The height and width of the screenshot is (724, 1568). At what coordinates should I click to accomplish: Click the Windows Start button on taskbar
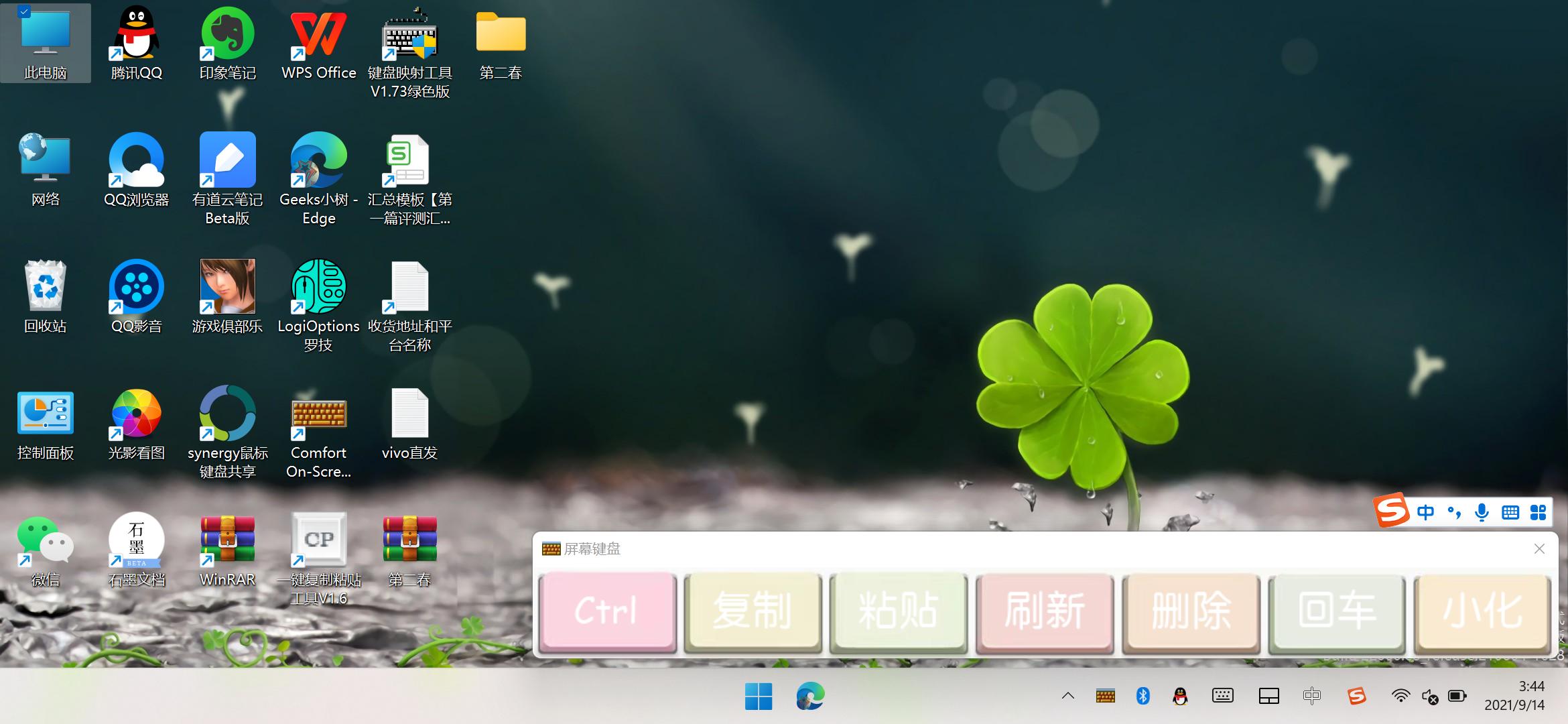click(758, 697)
